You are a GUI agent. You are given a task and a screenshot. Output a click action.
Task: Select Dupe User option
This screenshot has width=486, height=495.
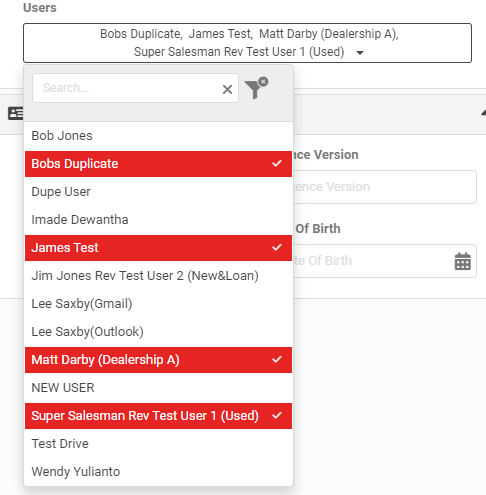pyautogui.click(x=158, y=192)
